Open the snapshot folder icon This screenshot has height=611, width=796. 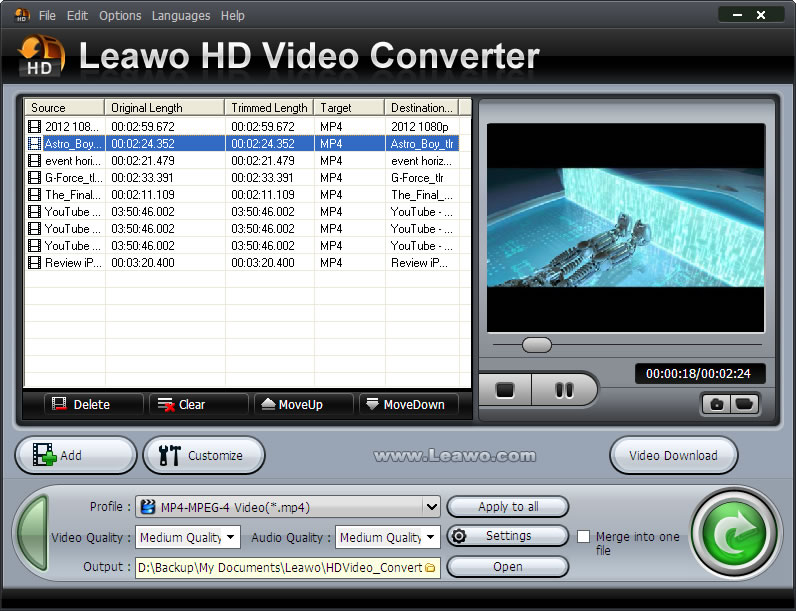(x=744, y=404)
